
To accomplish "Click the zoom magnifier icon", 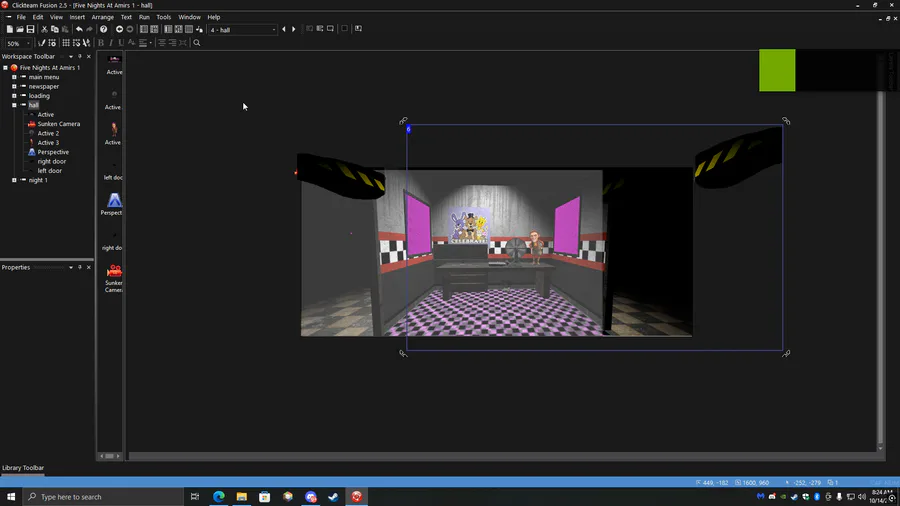I will tap(197, 43).
